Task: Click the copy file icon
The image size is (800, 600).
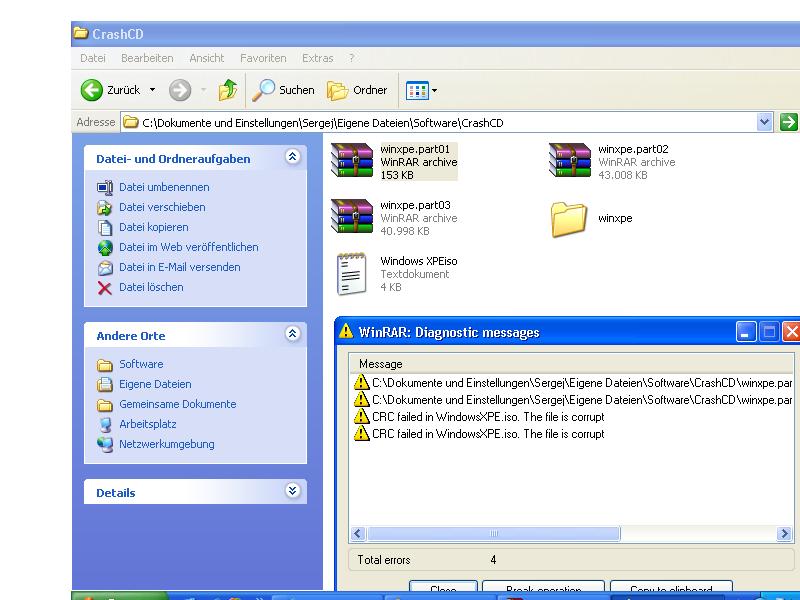Action: (105, 228)
